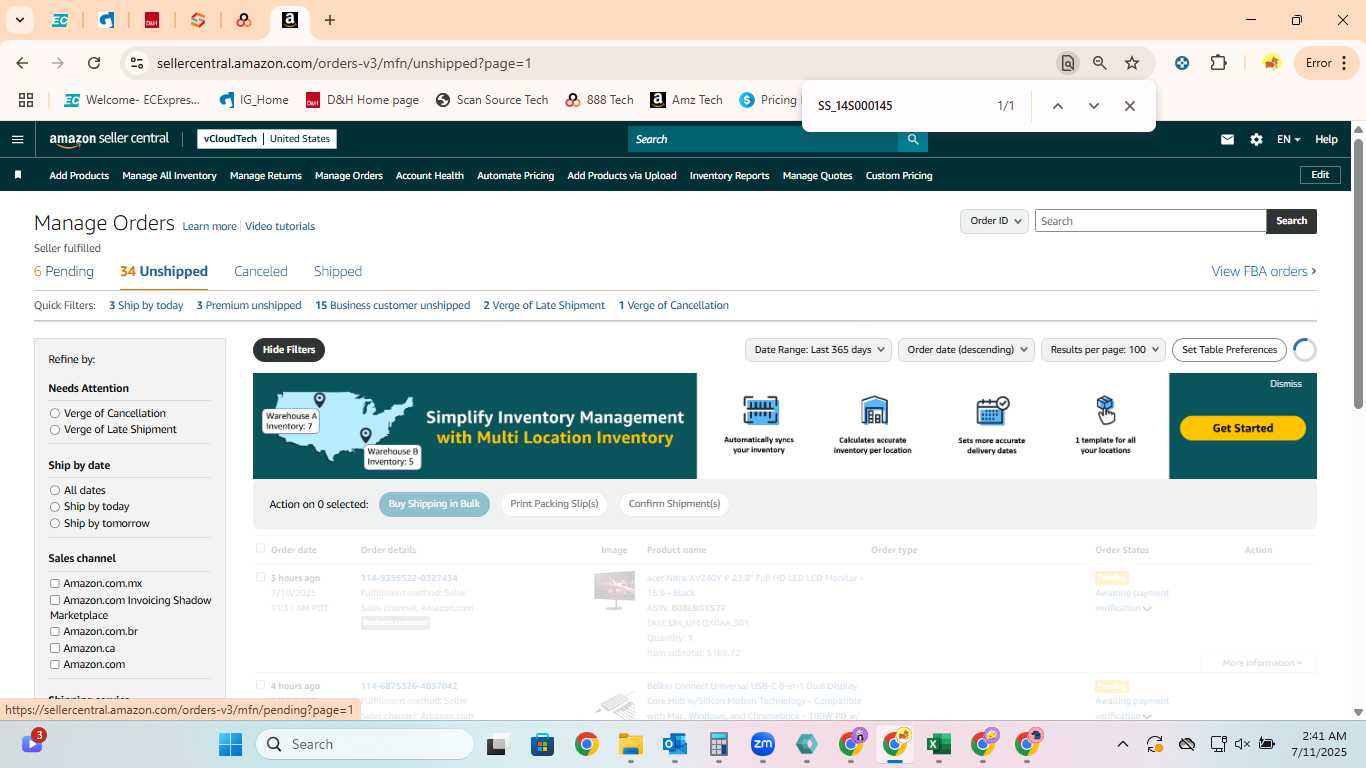The image size is (1366, 768).
Task: Reload the page with the refresh icon
Action: pyautogui.click(x=94, y=63)
